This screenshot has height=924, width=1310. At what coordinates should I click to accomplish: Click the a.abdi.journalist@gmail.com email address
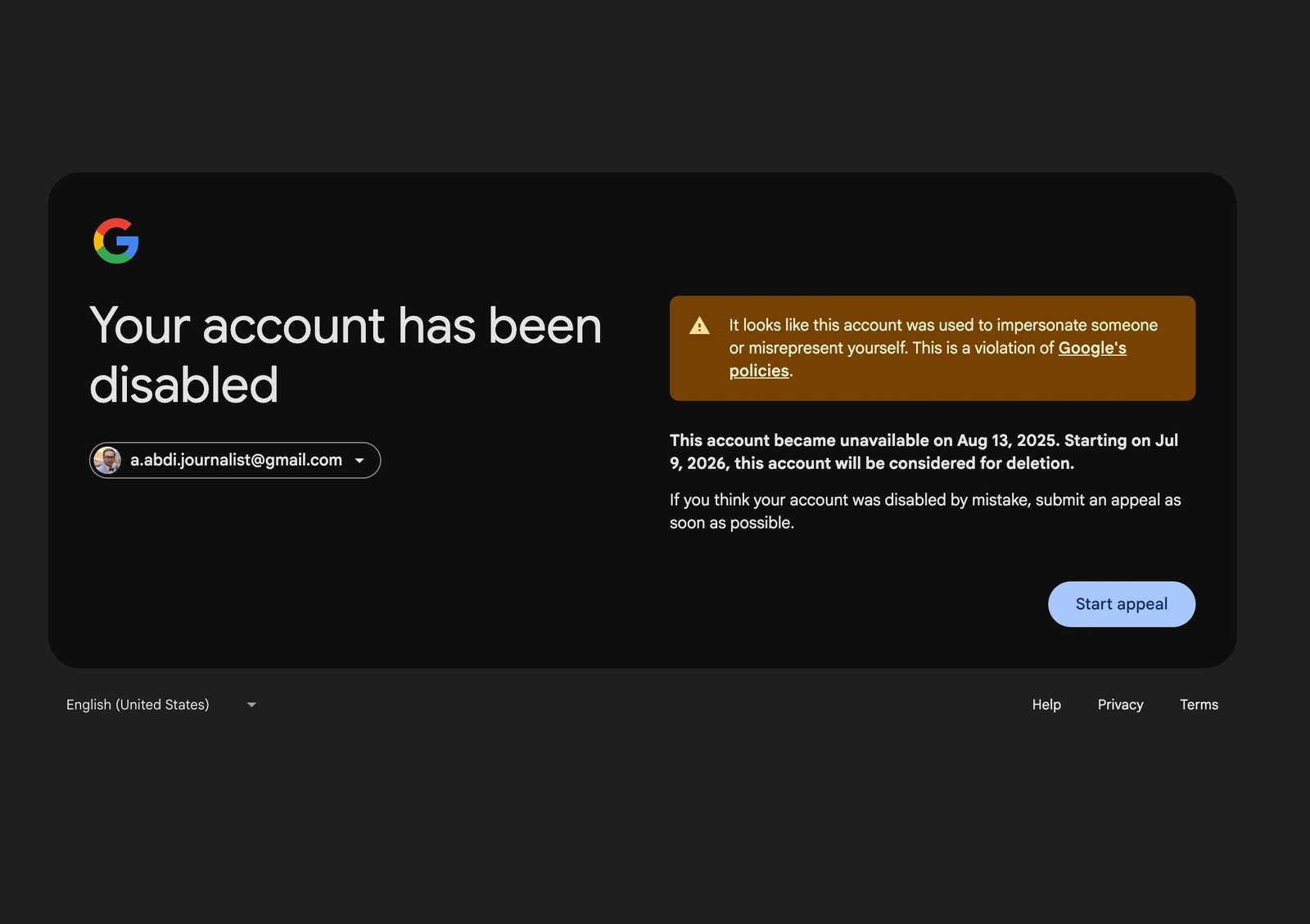pos(236,460)
